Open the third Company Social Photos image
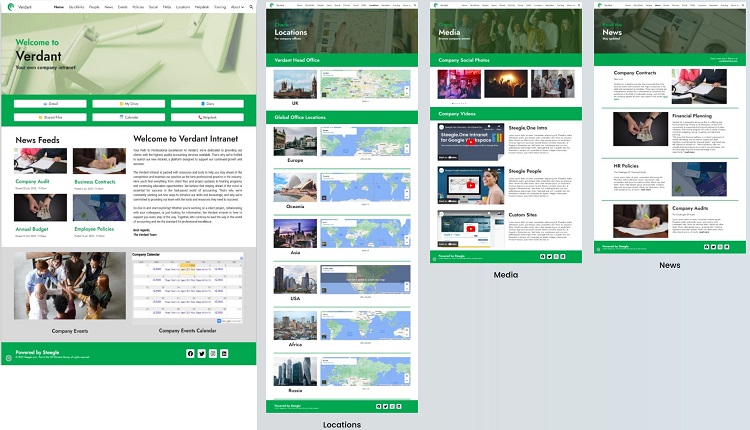This screenshot has height=430, width=750. tap(552, 84)
